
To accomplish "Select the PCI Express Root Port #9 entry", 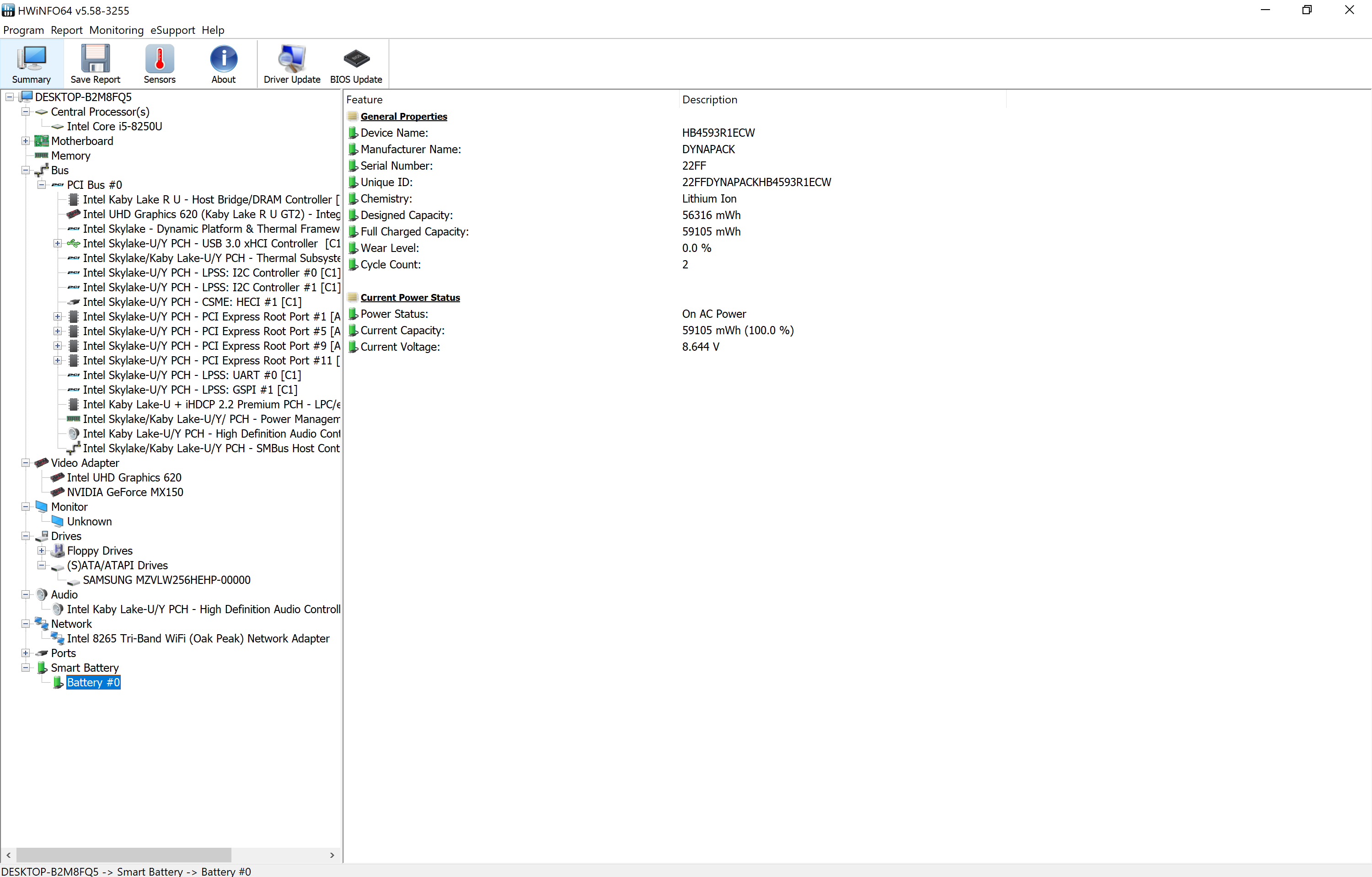I will point(211,346).
